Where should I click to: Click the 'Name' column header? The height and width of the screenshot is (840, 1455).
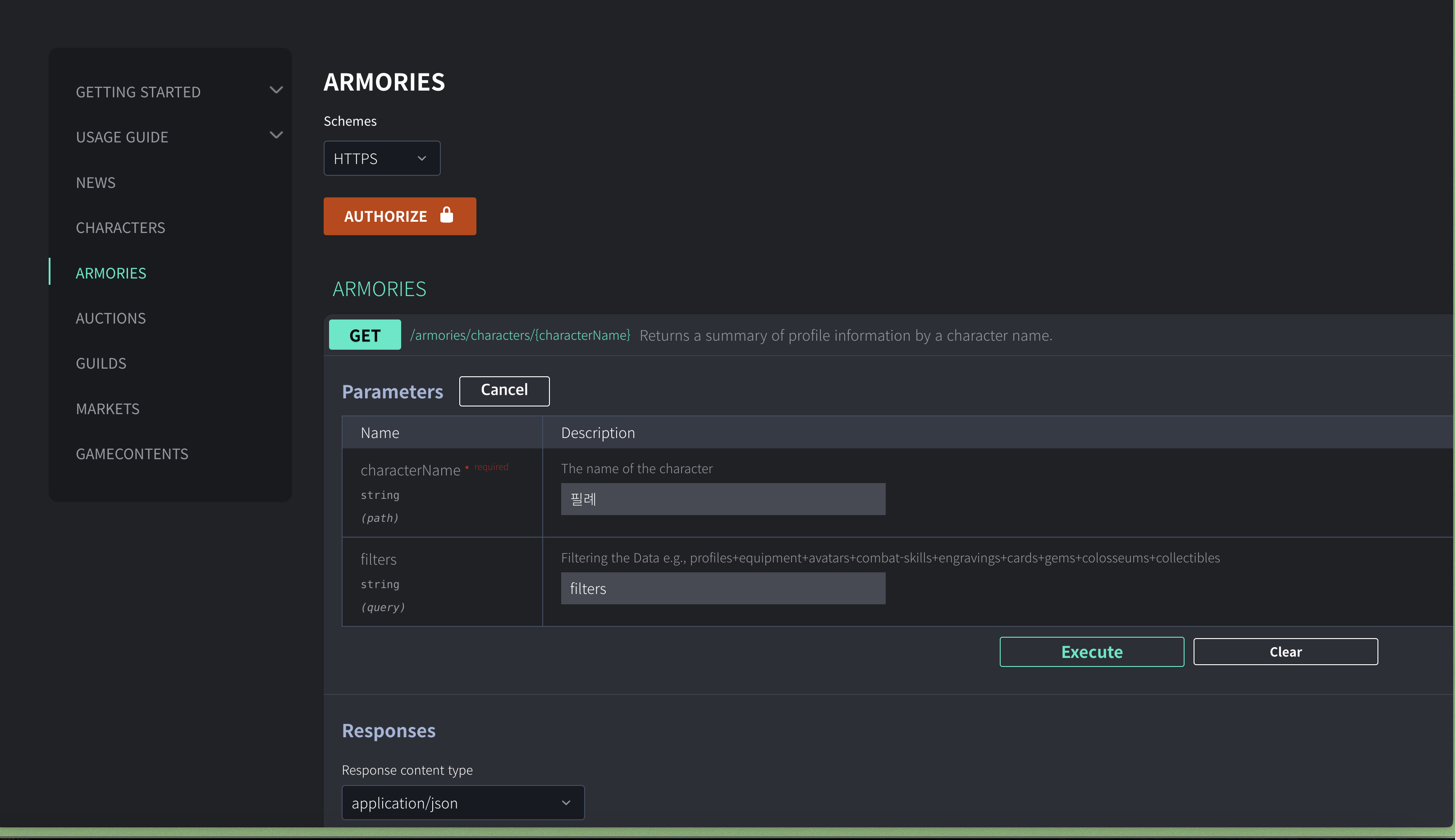click(x=380, y=433)
